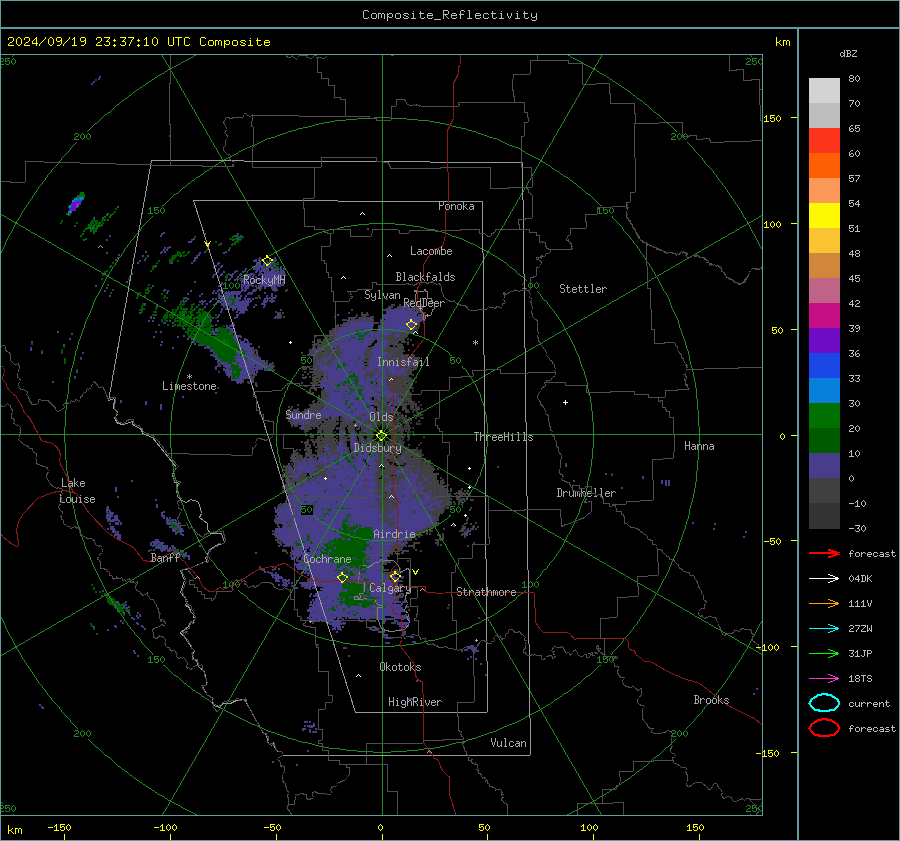Select the magenta swatch in dBZ scale
The width and height of the screenshot is (900, 841).
coord(824,315)
